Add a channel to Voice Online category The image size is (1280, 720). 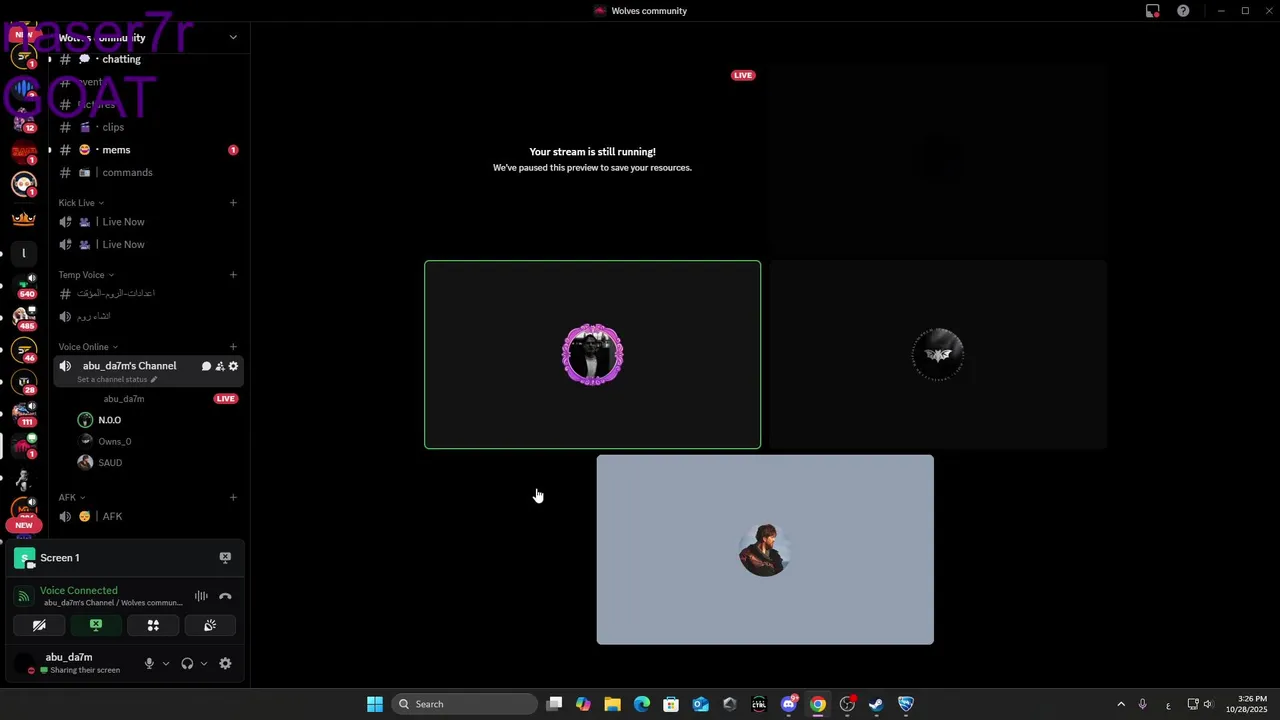(233, 347)
